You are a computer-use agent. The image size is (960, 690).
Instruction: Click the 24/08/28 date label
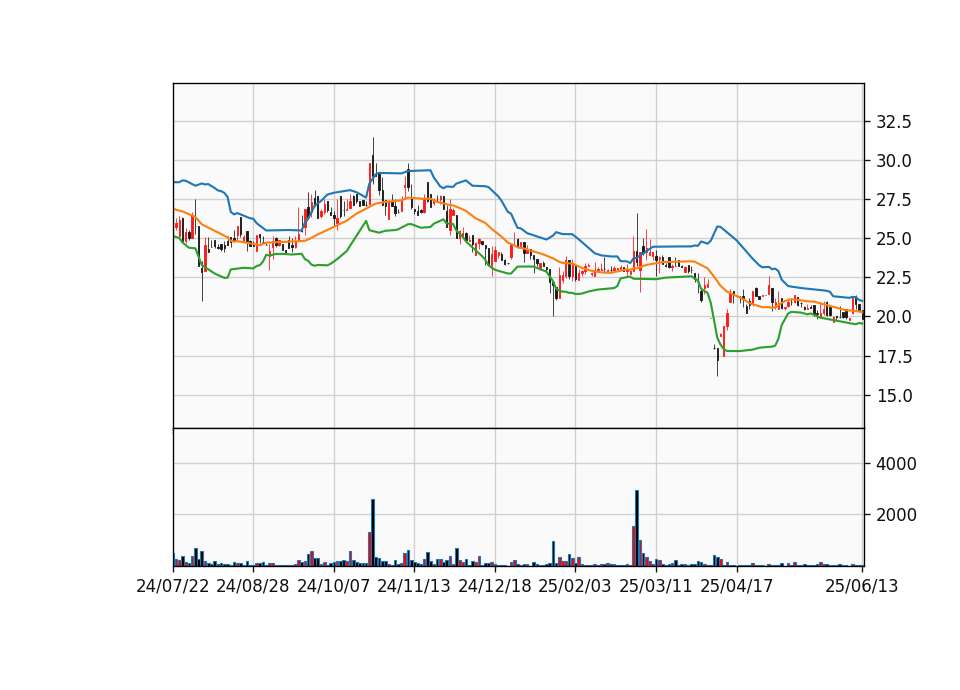point(253,586)
